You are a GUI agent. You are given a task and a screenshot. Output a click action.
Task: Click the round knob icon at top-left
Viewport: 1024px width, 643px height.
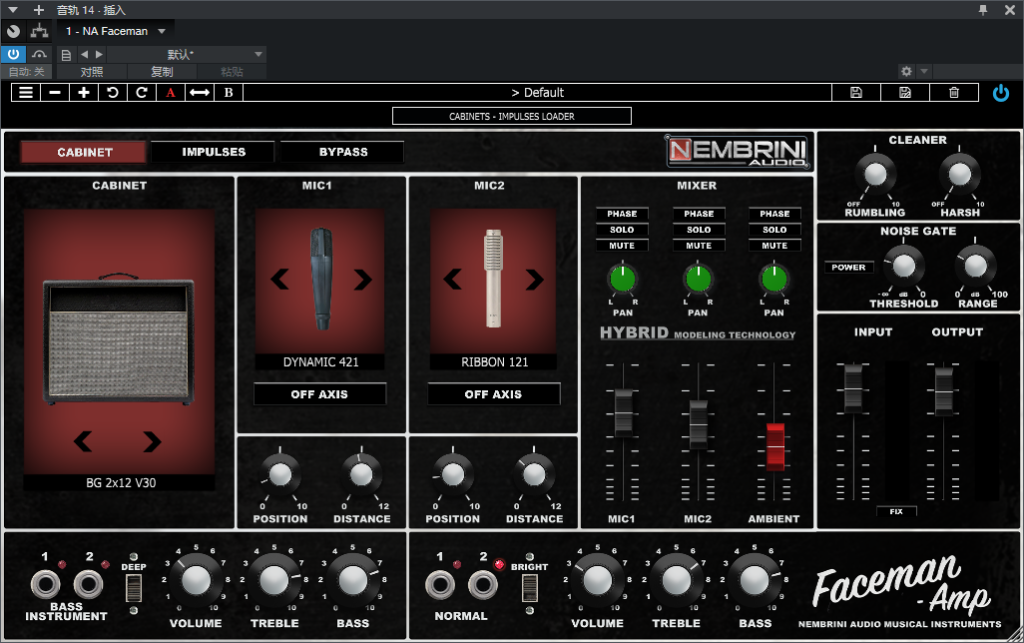tap(13, 31)
